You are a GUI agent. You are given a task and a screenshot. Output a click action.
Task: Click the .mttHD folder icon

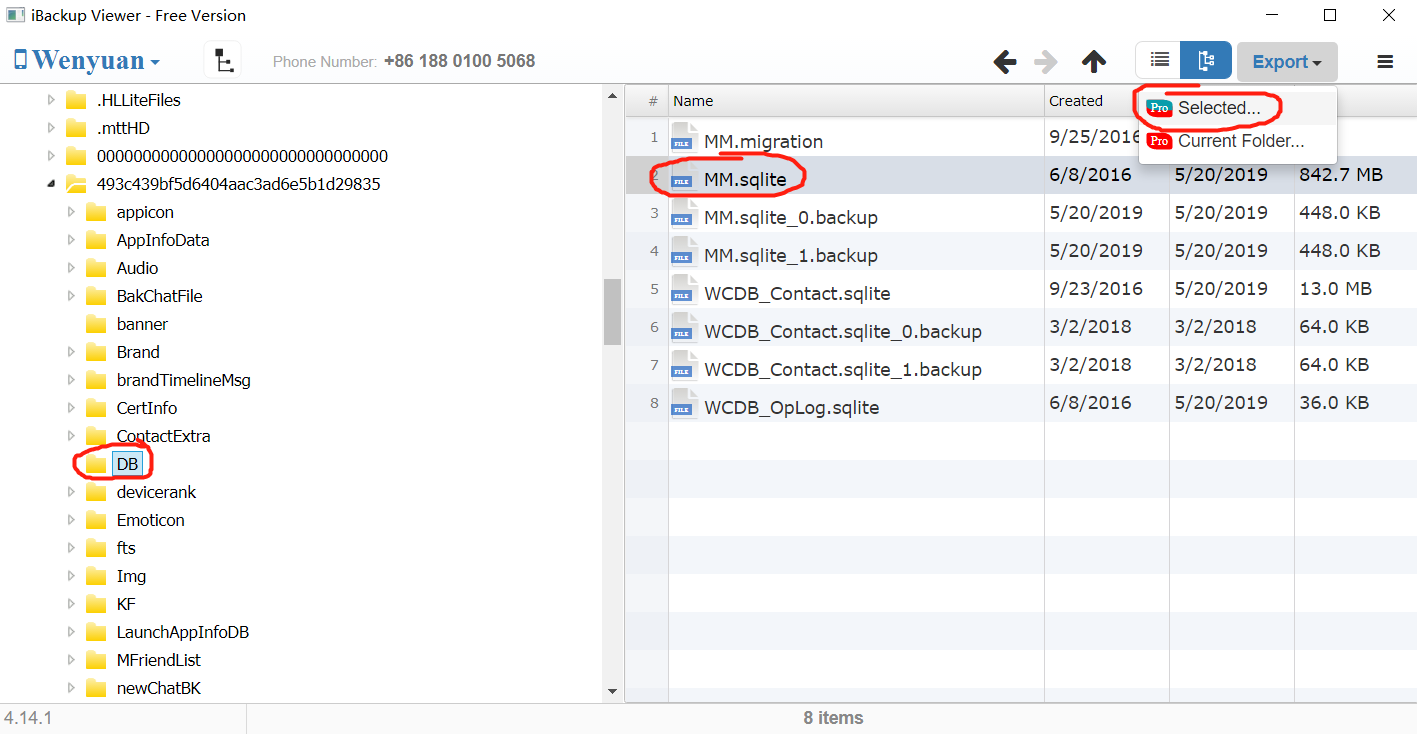pyautogui.click(x=76, y=128)
